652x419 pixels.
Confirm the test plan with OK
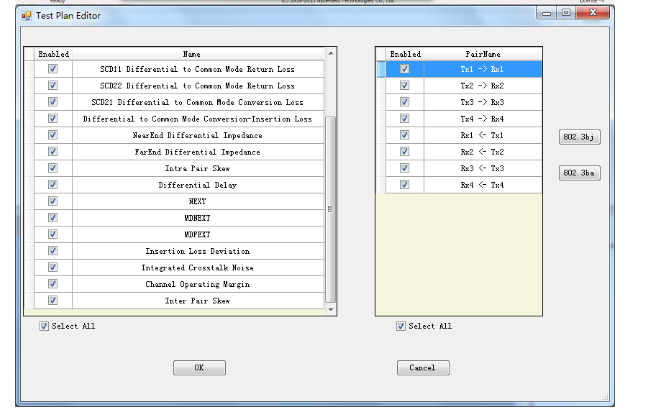click(199, 368)
